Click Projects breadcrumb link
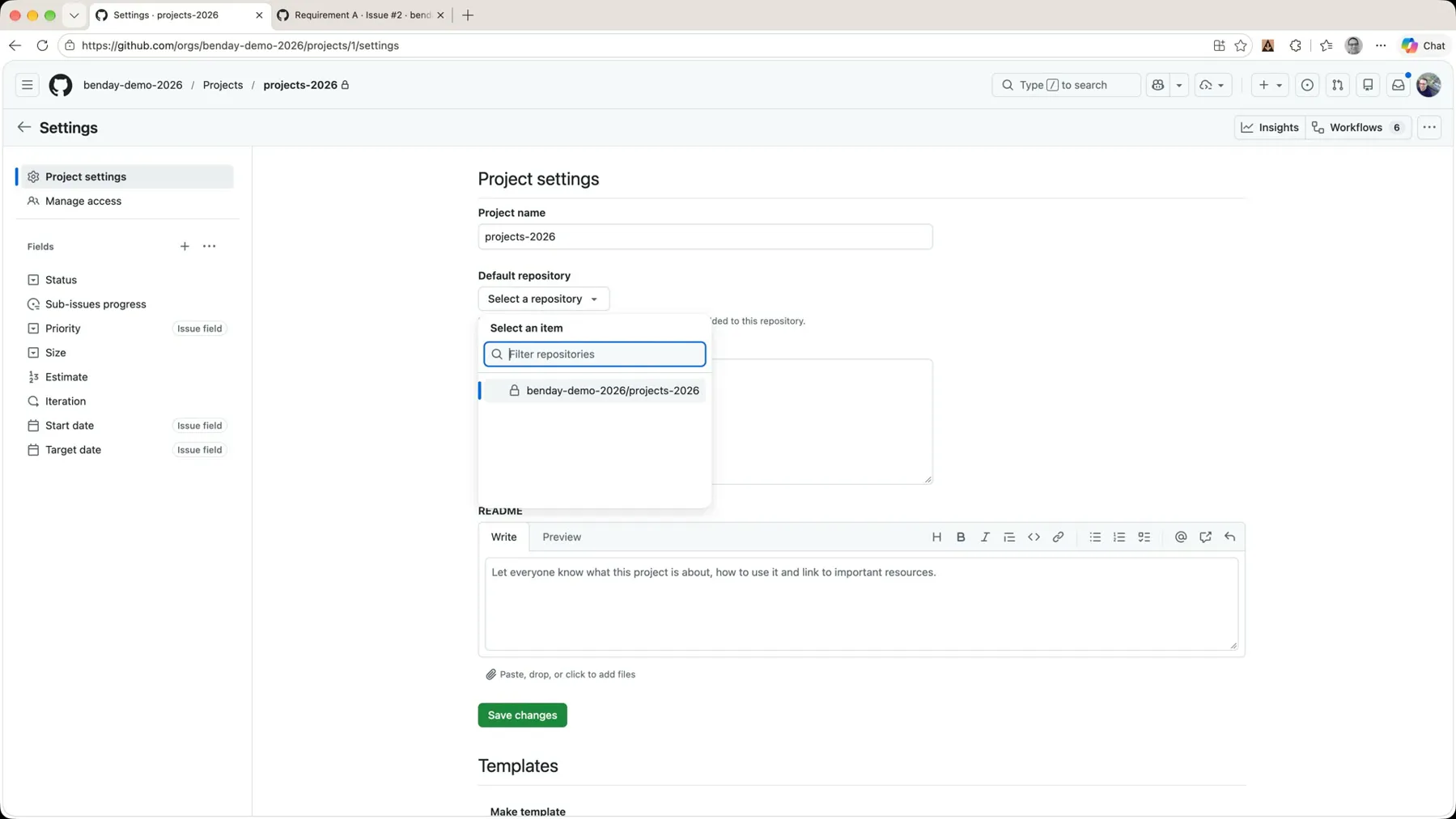 (x=223, y=85)
